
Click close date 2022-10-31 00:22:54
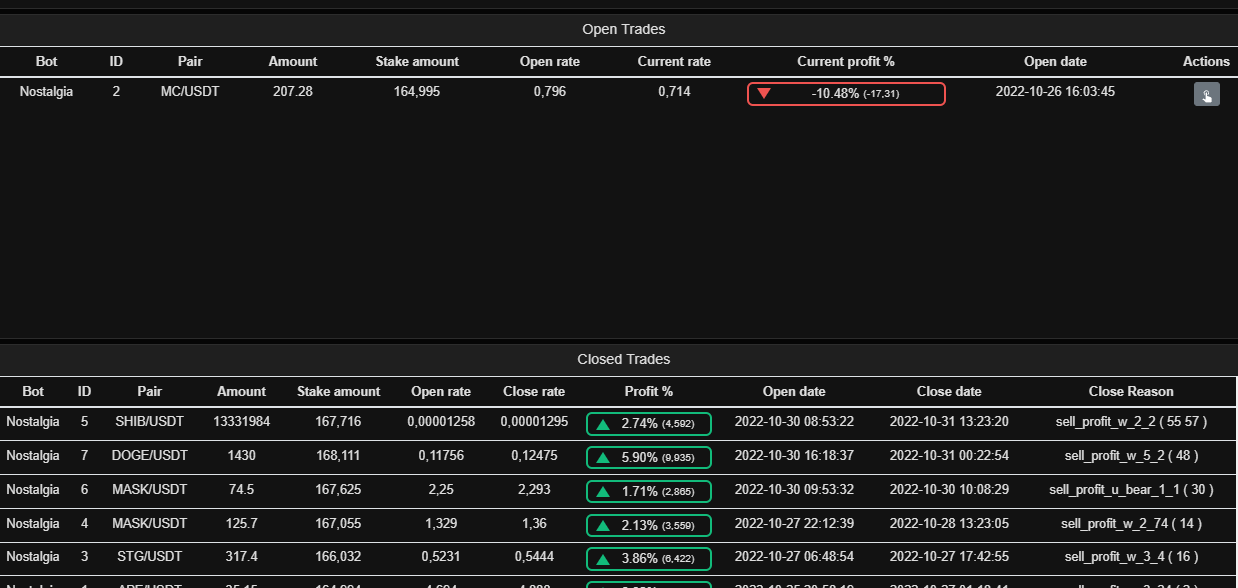(949, 456)
